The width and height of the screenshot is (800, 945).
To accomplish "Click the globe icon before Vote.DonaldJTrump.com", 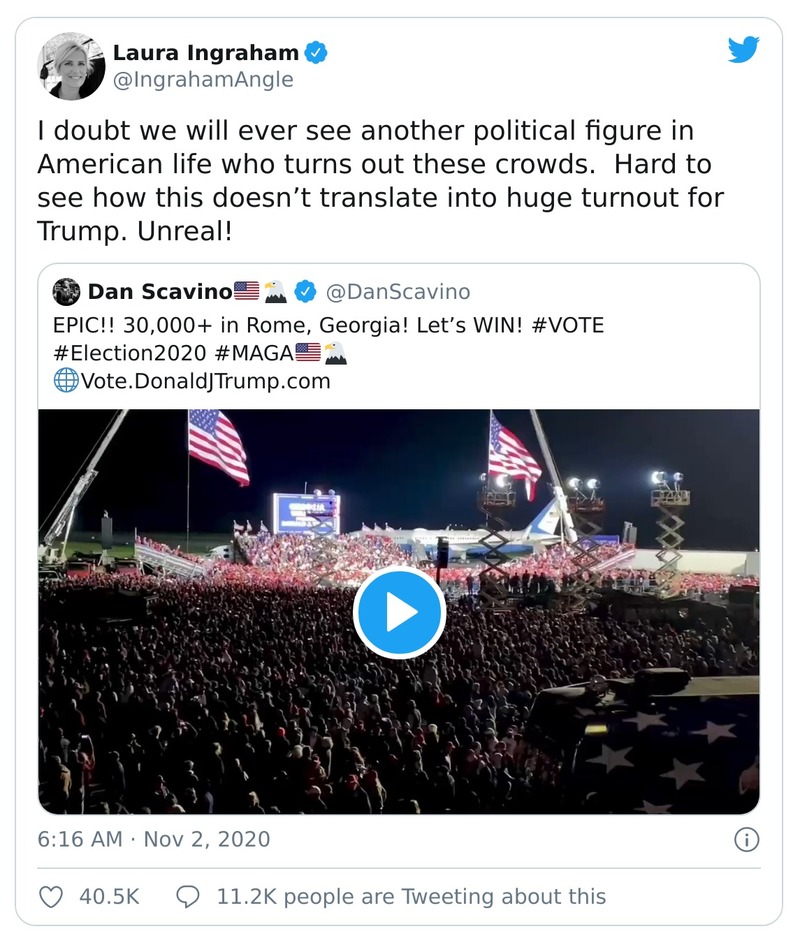I will click(x=65, y=380).
